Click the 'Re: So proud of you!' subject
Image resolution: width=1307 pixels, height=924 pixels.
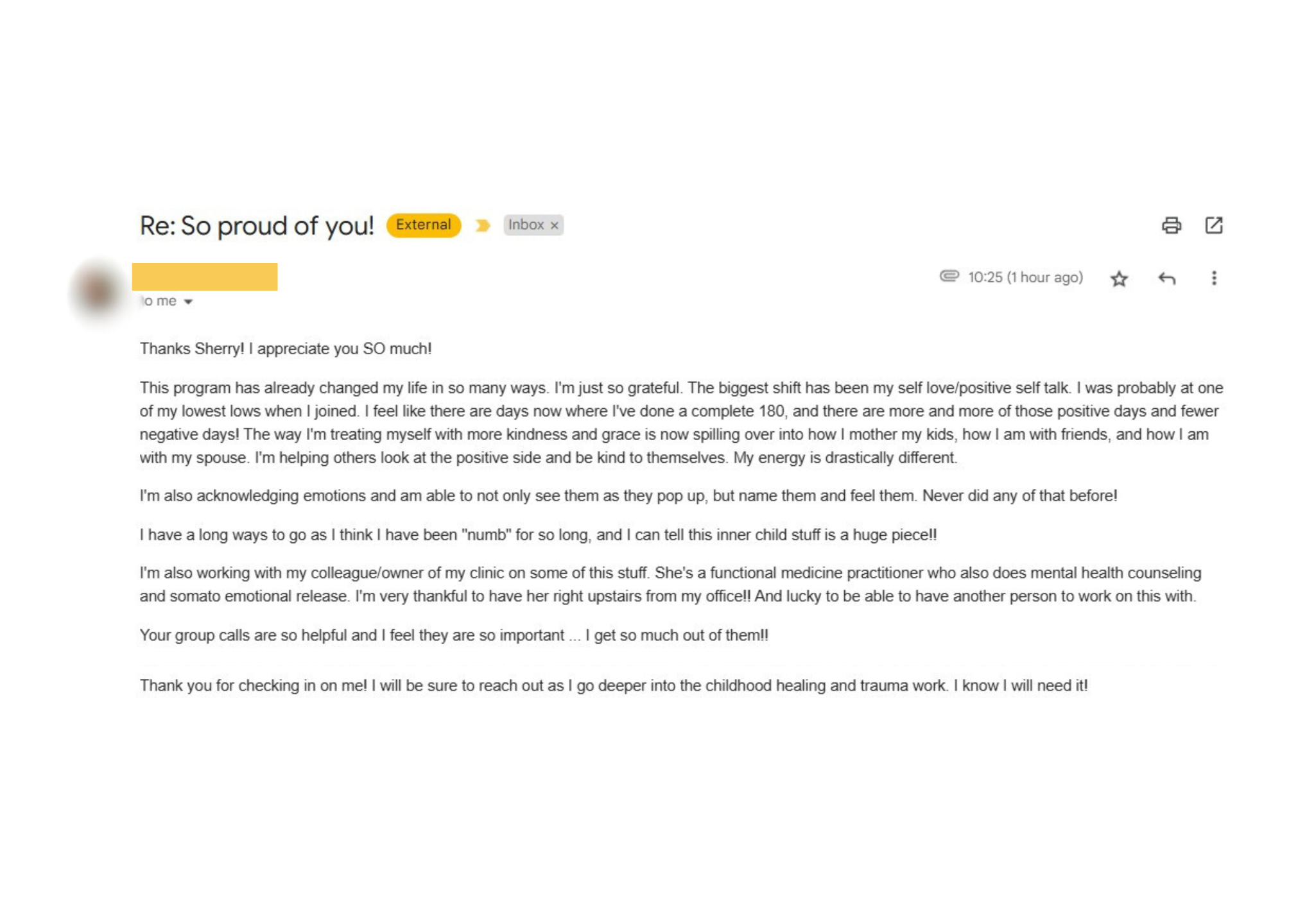coord(256,225)
